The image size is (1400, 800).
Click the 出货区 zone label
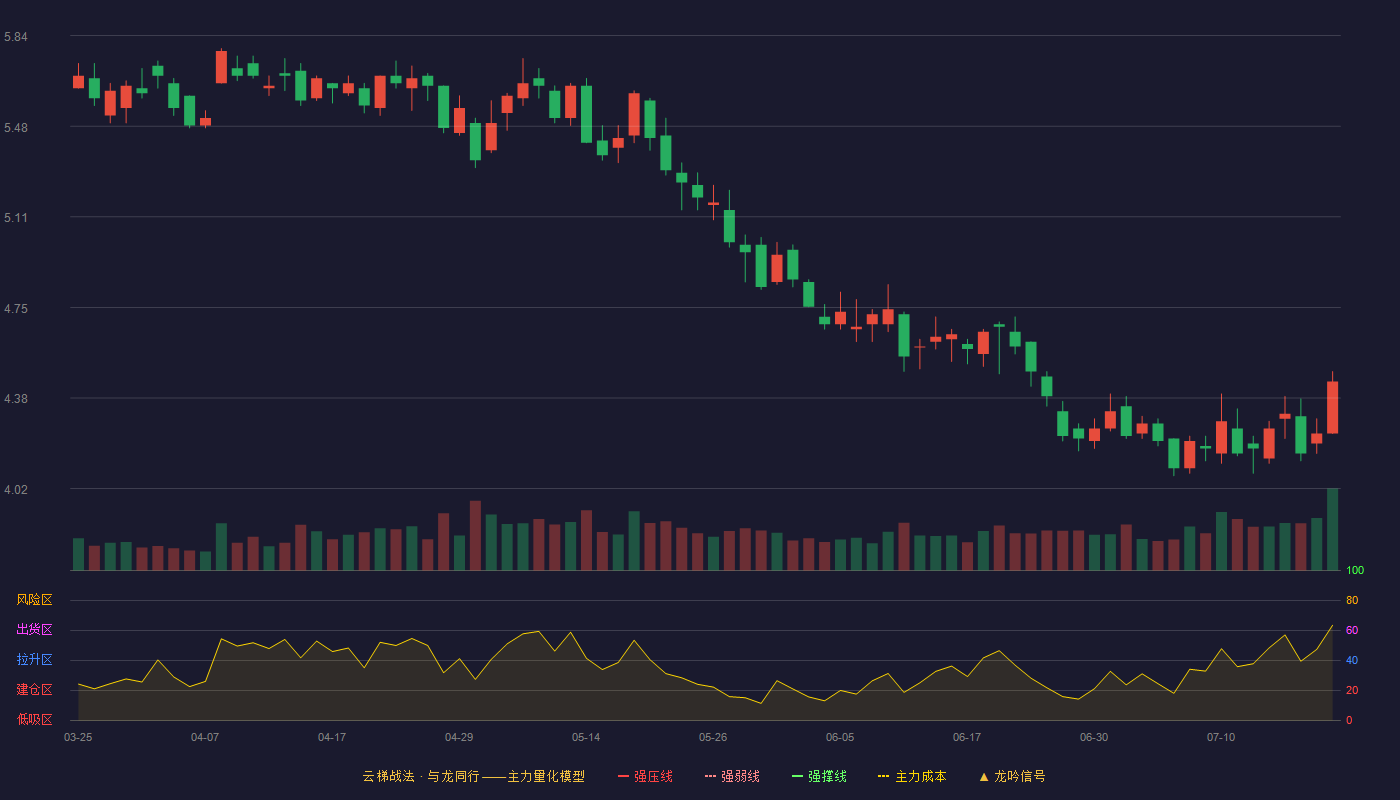coord(34,630)
